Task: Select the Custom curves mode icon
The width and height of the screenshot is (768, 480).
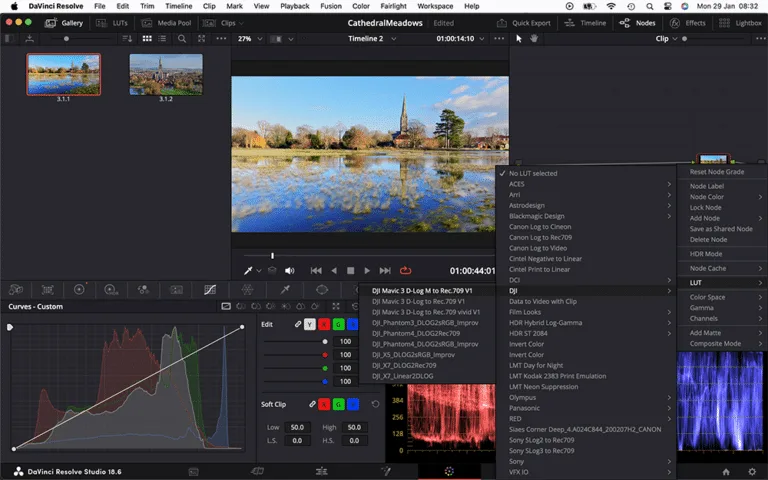Action: tap(226, 306)
